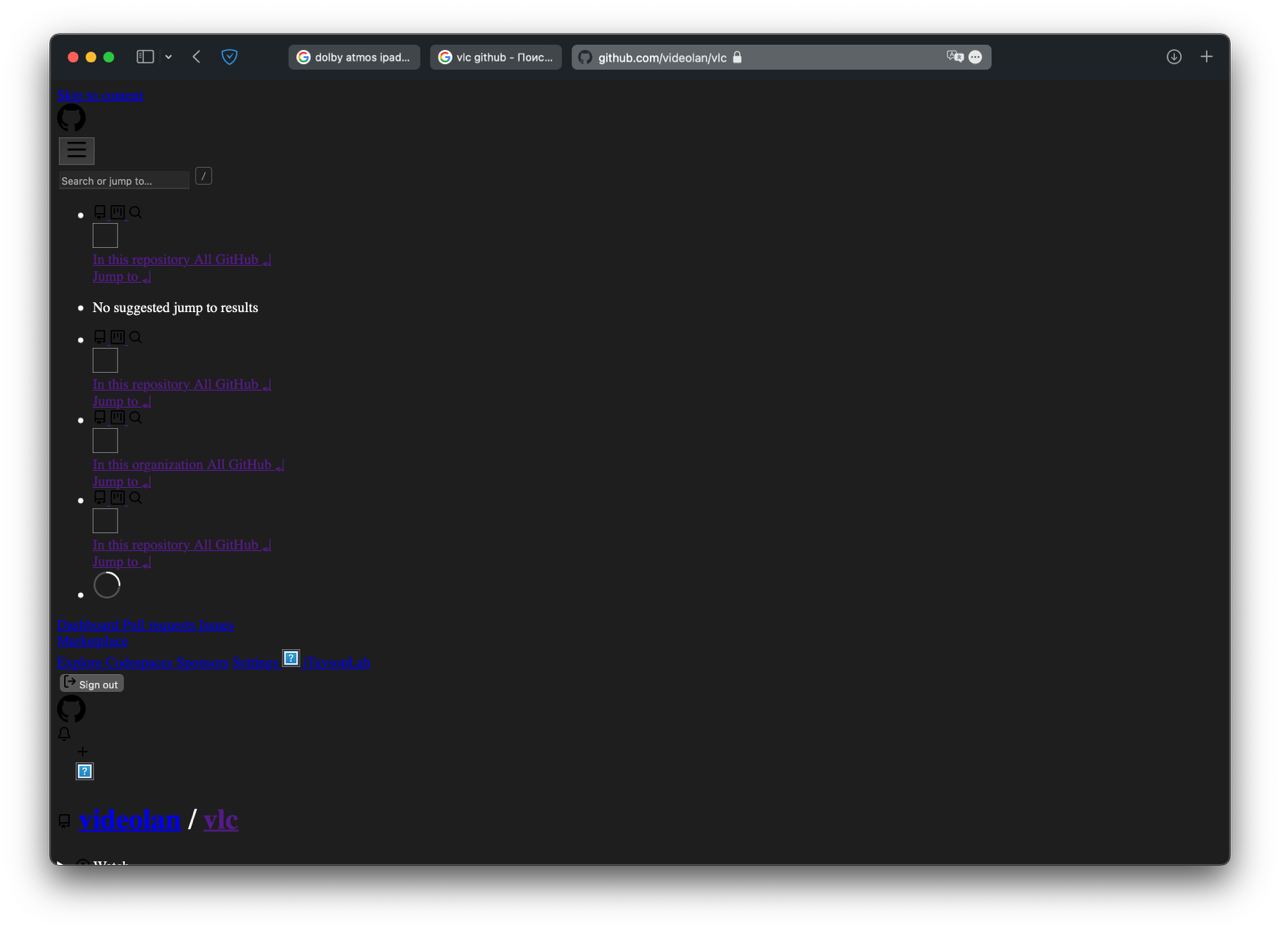The height and width of the screenshot is (931, 1280).
Task: Click the slash shortcut key hint
Action: 203,176
